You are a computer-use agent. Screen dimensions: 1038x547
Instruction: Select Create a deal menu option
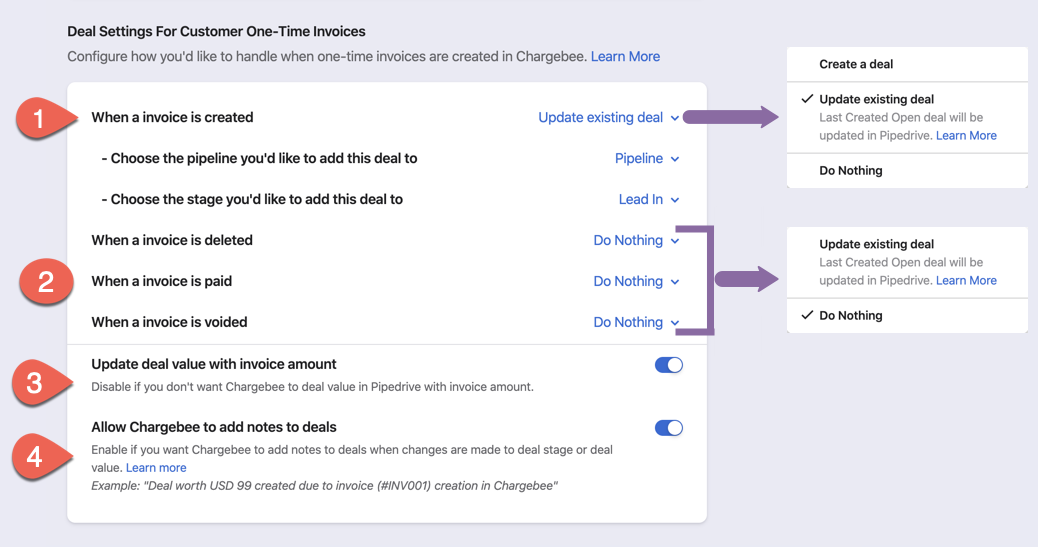856,64
